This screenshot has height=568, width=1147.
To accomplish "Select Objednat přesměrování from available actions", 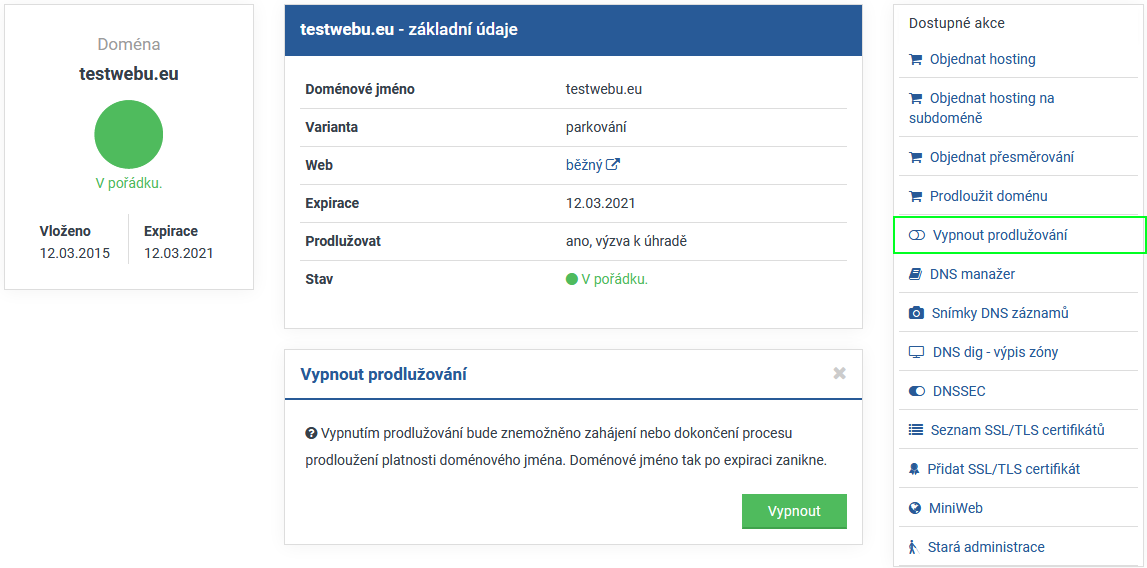I will point(1001,157).
